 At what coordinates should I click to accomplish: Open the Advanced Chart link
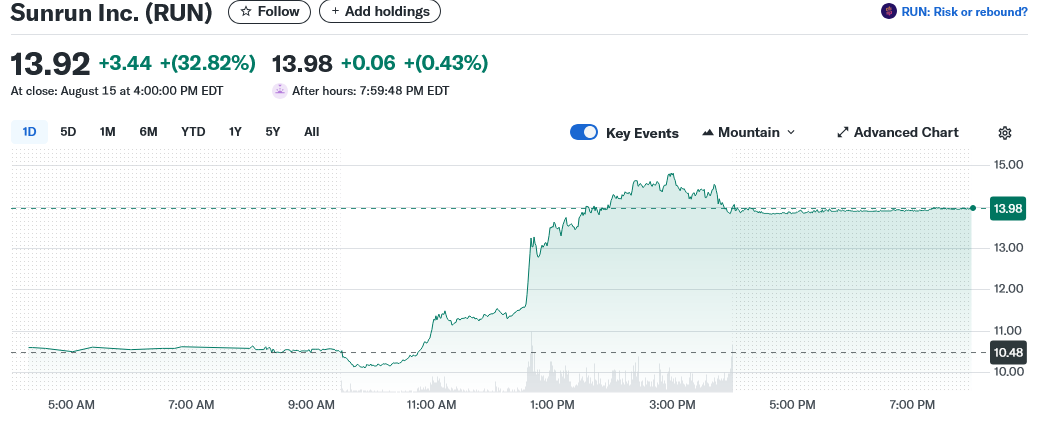(898, 132)
